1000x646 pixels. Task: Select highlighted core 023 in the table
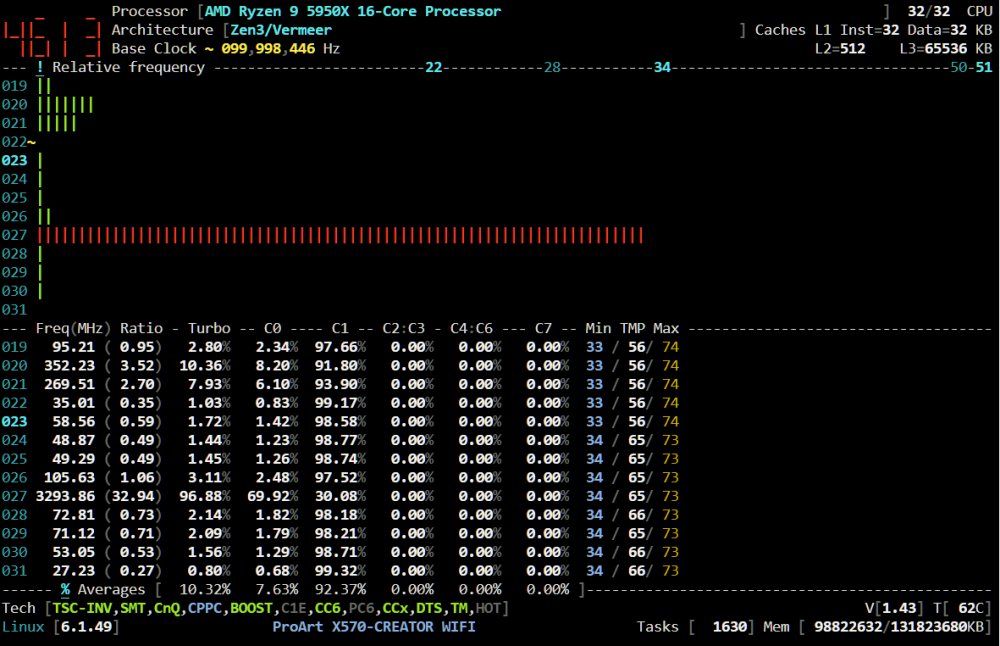pyautogui.click(x=15, y=422)
